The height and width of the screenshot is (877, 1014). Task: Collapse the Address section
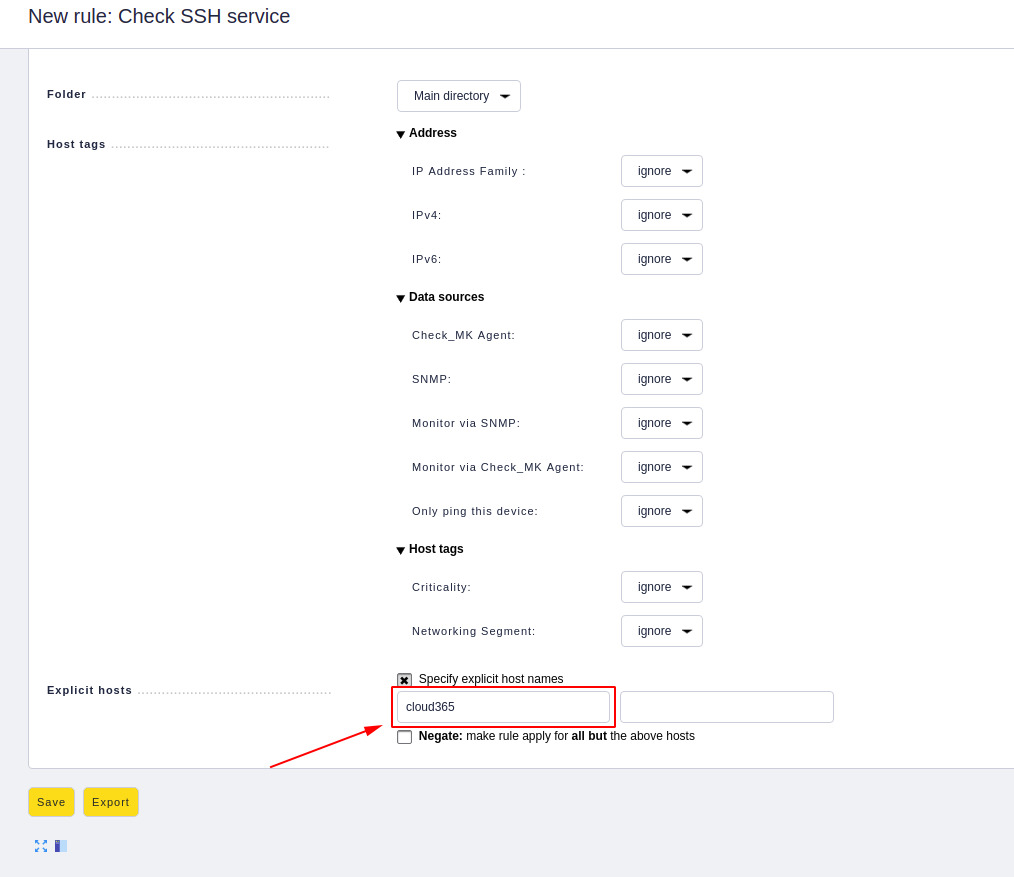pyautogui.click(x=400, y=134)
